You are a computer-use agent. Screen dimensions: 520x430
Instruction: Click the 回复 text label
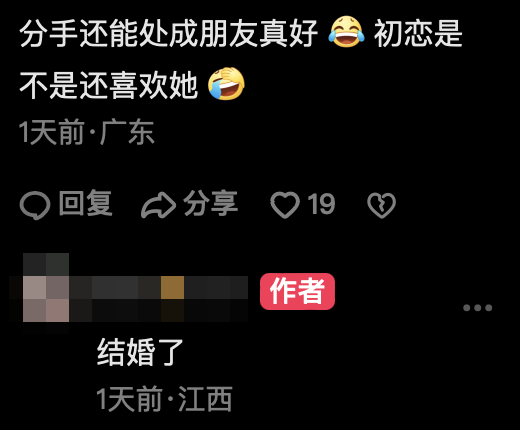86,203
